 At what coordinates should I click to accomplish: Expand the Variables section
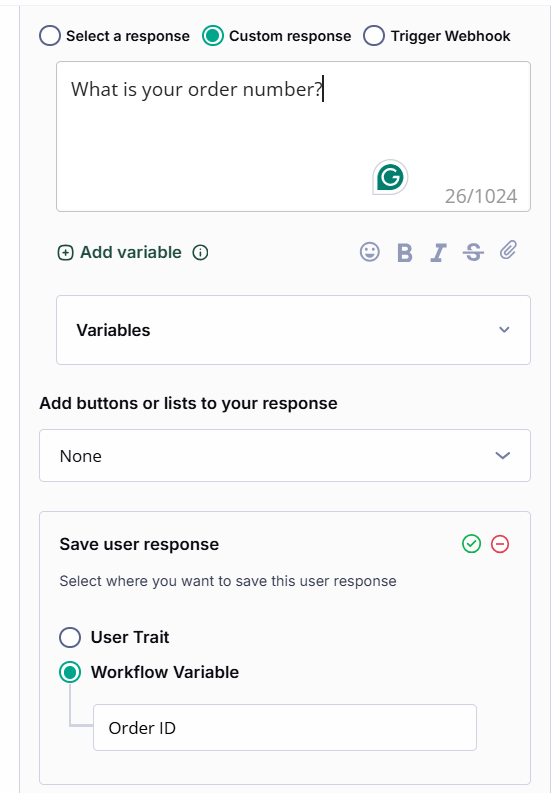[x=293, y=330]
